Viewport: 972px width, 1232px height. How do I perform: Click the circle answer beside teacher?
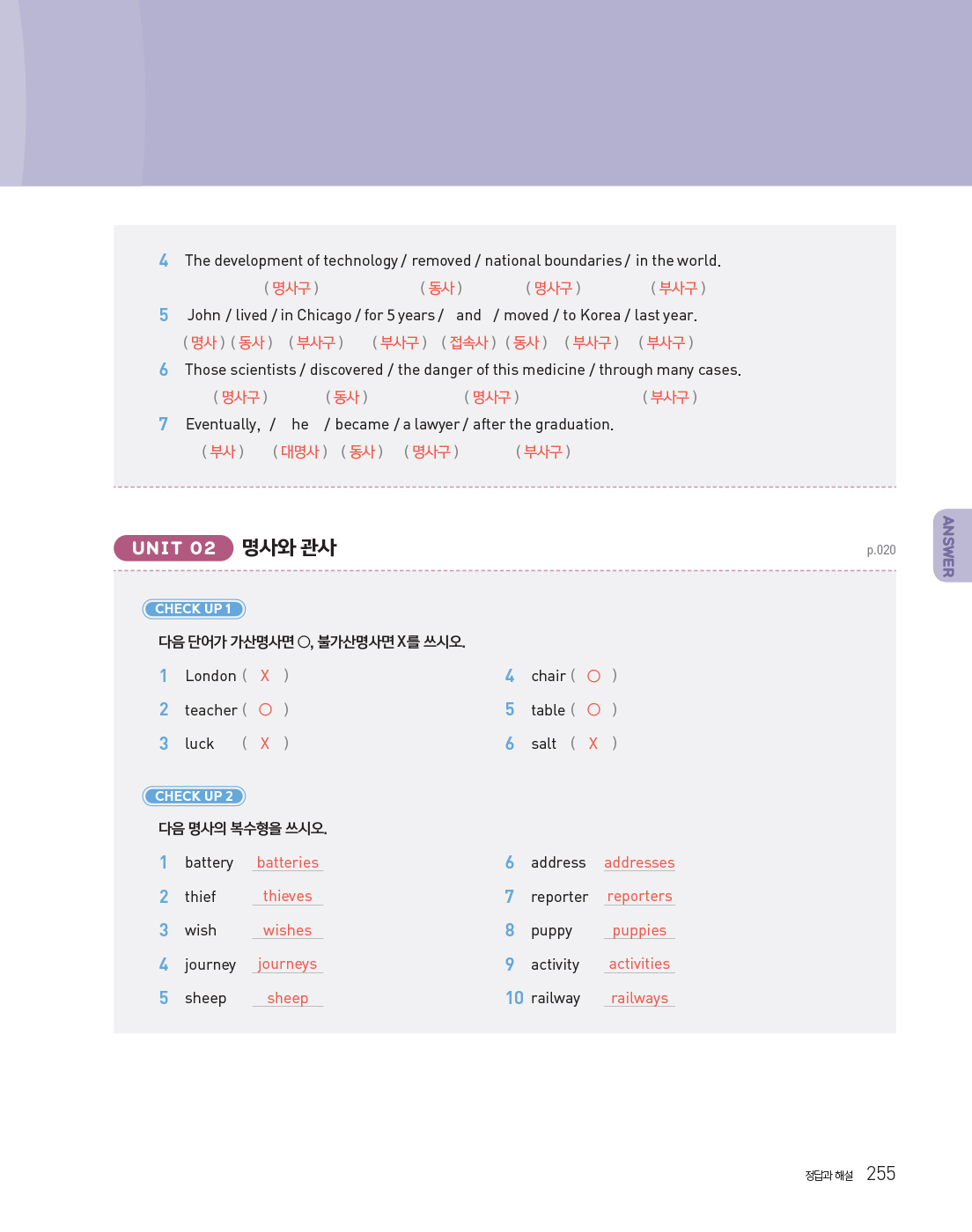click(265, 709)
